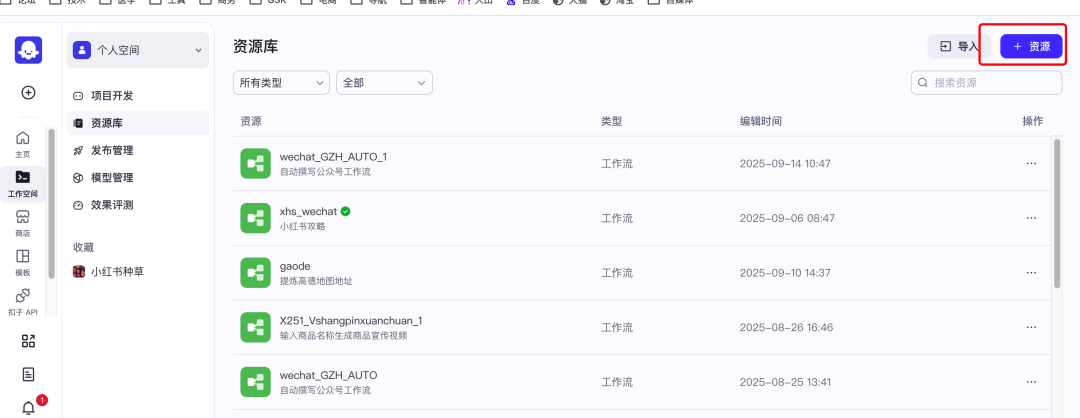Viewport: 1080px width, 418px height.
Task: Click the 操作 column header
Action: (1032, 121)
